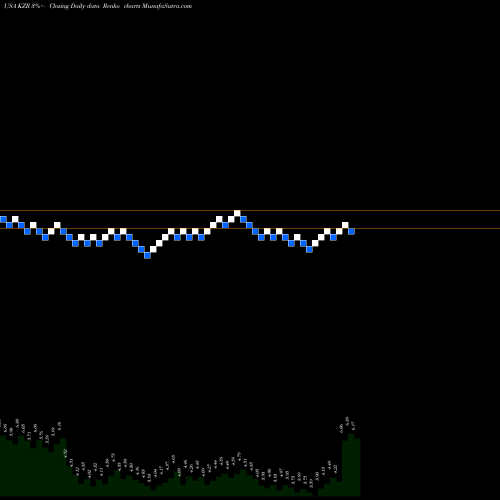Screen dimensions: 500x500
Task: Click the lower orange horizontal level line
Action: click(x=250, y=228)
